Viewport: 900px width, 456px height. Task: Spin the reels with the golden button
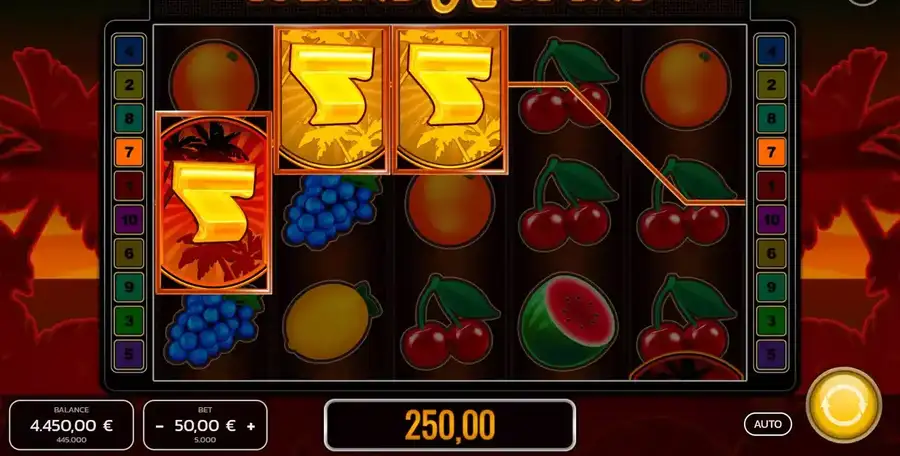tap(843, 405)
